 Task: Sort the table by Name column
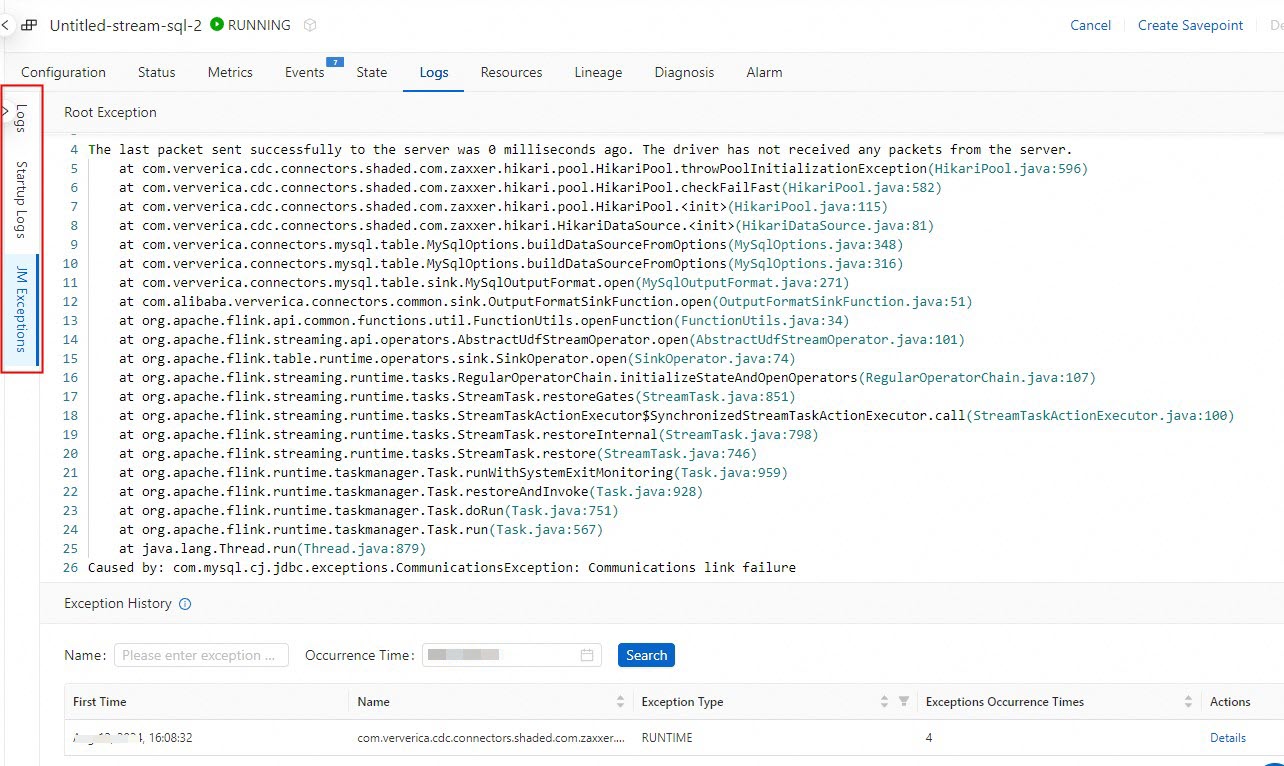pos(620,702)
